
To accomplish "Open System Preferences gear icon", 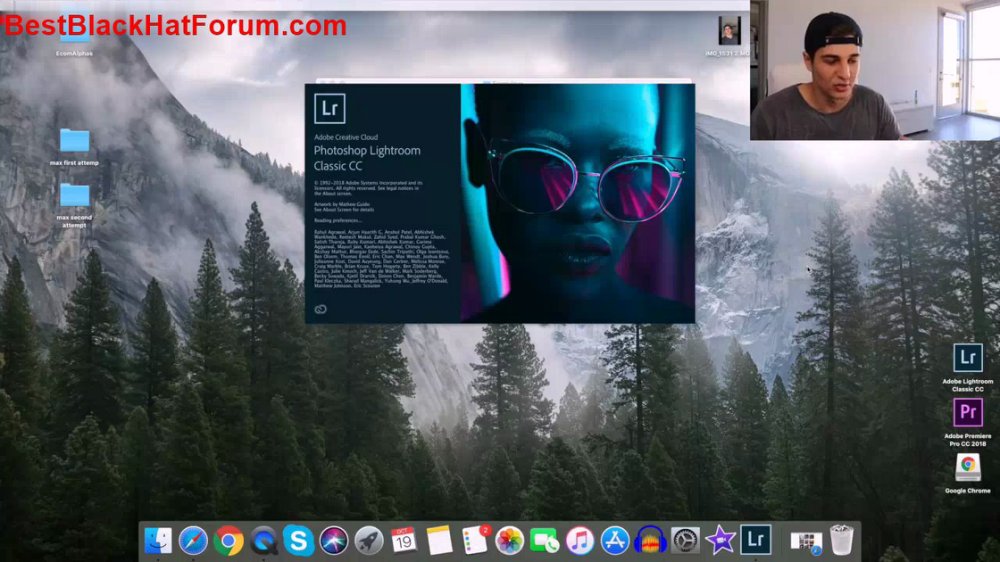I will tap(685, 541).
